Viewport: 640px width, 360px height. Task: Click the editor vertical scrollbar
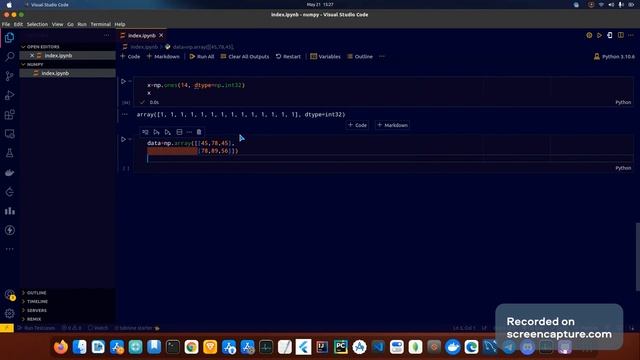638,257
